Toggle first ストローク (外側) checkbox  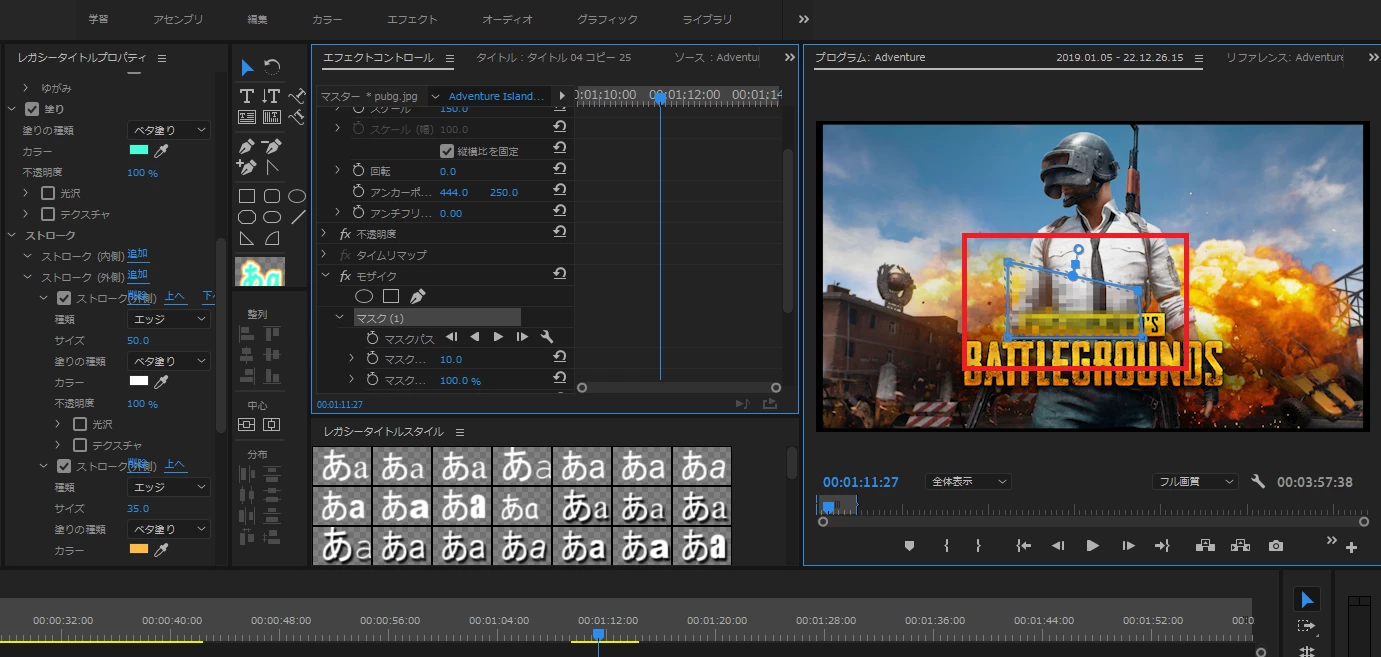tap(64, 298)
